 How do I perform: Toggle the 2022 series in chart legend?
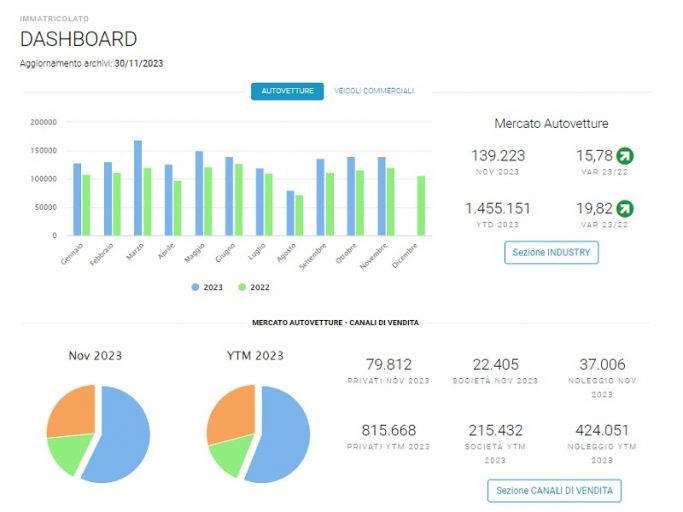pyautogui.click(x=254, y=287)
